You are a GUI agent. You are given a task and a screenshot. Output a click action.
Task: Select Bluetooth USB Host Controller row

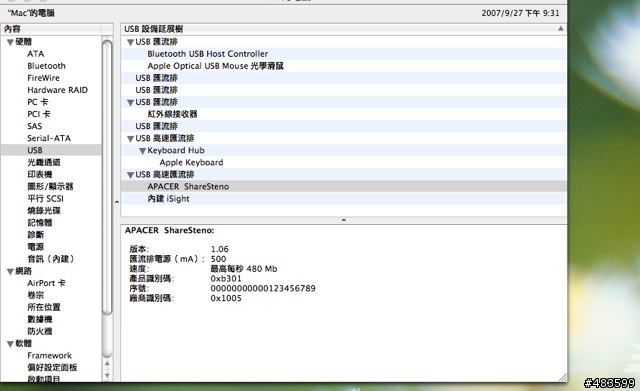[x=344, y=54]
